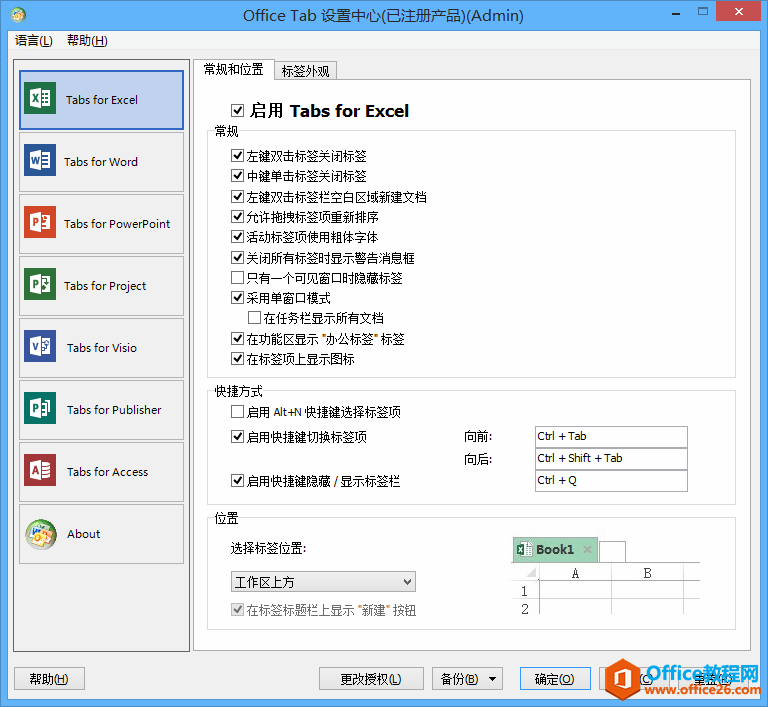Enable 在任务栏显示所有文档 checkbox
The image size is (768, 707).
click(x=254, y=318)
